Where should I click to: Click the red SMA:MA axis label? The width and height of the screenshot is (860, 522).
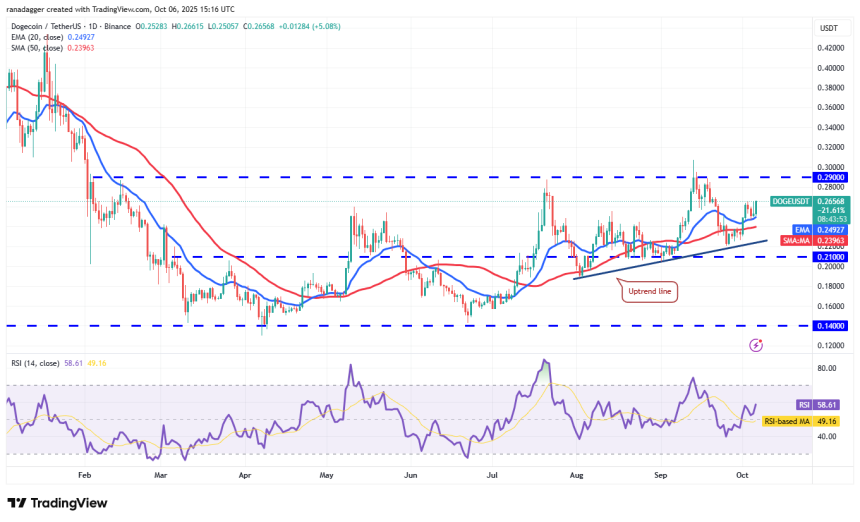coord(792,240)
